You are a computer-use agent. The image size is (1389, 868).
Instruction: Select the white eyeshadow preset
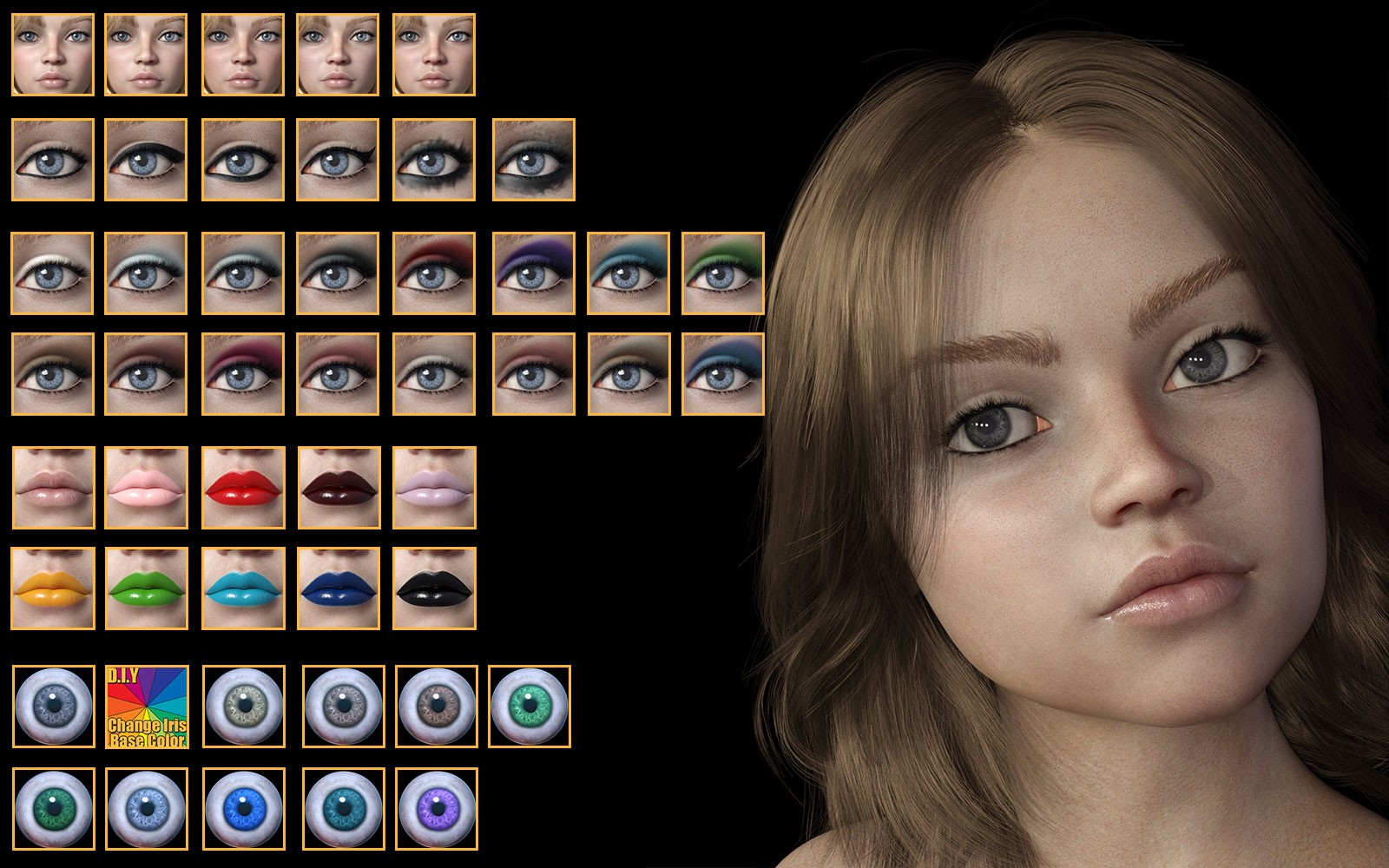point(52,273)
